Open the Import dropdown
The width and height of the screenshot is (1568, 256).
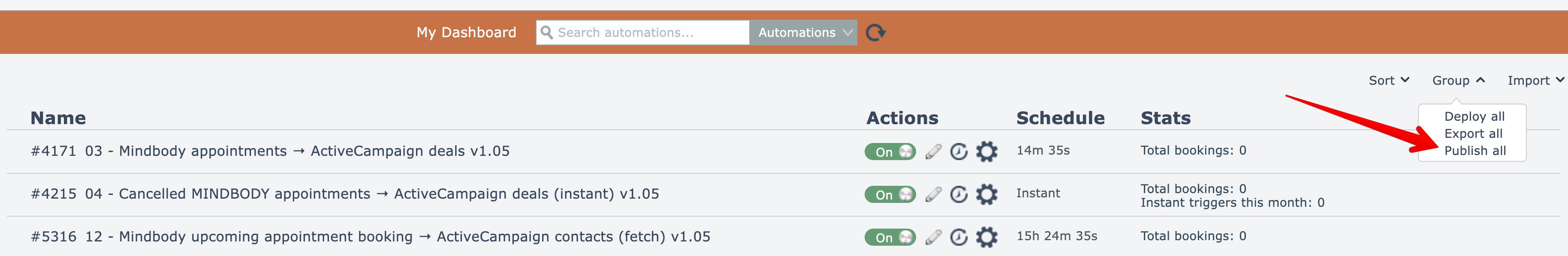(1535, 80)
